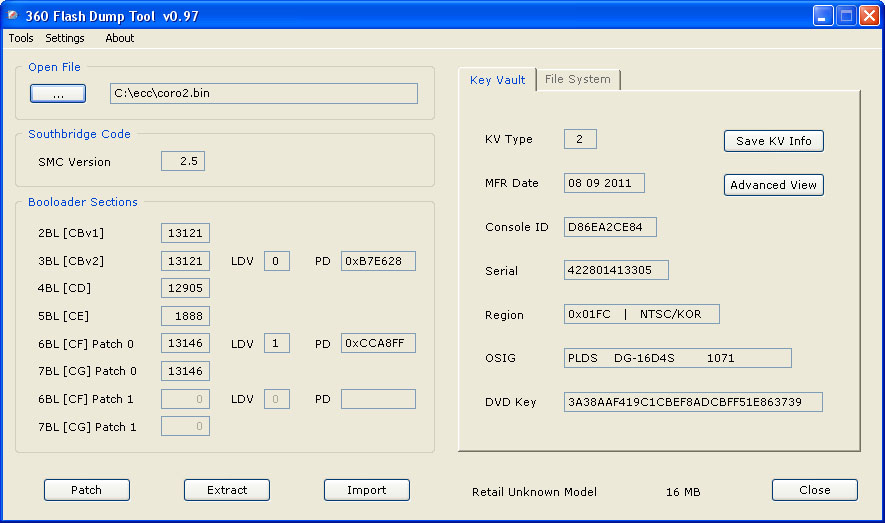Open the Tools menu

tap(21, 38)
